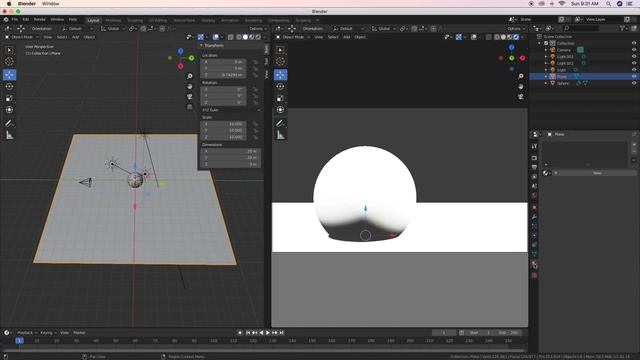Open the Help menu
The height and width of the screenshot is (360, 640).
(73, 20)
